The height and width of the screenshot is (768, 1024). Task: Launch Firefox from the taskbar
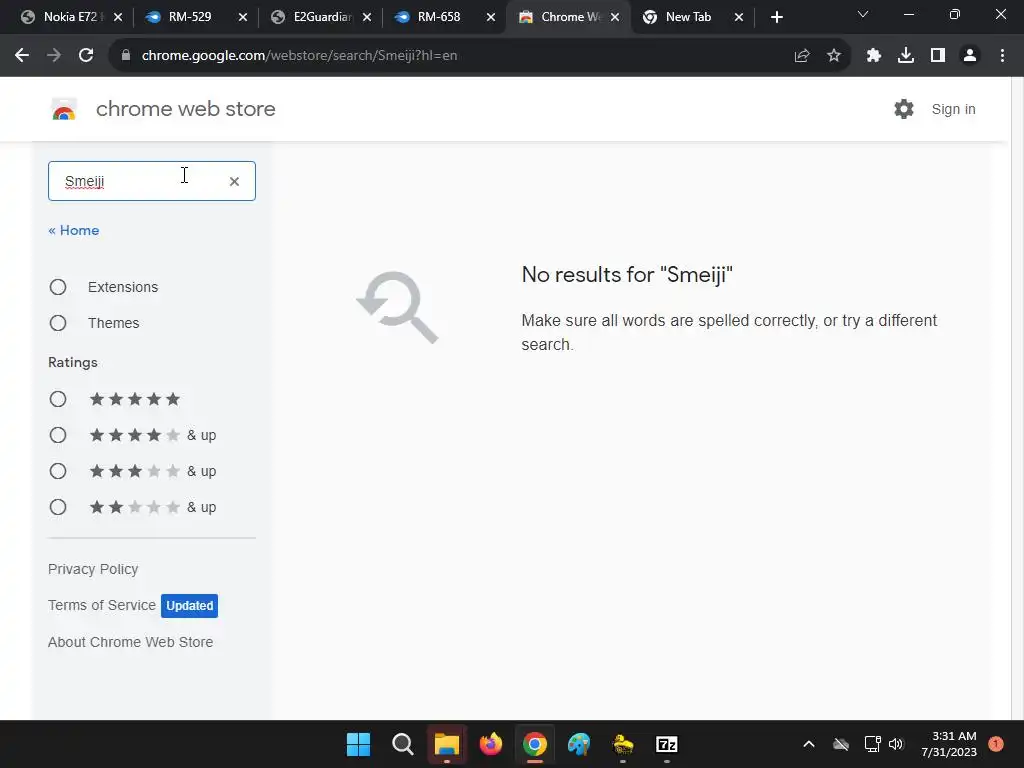[490, 744]
